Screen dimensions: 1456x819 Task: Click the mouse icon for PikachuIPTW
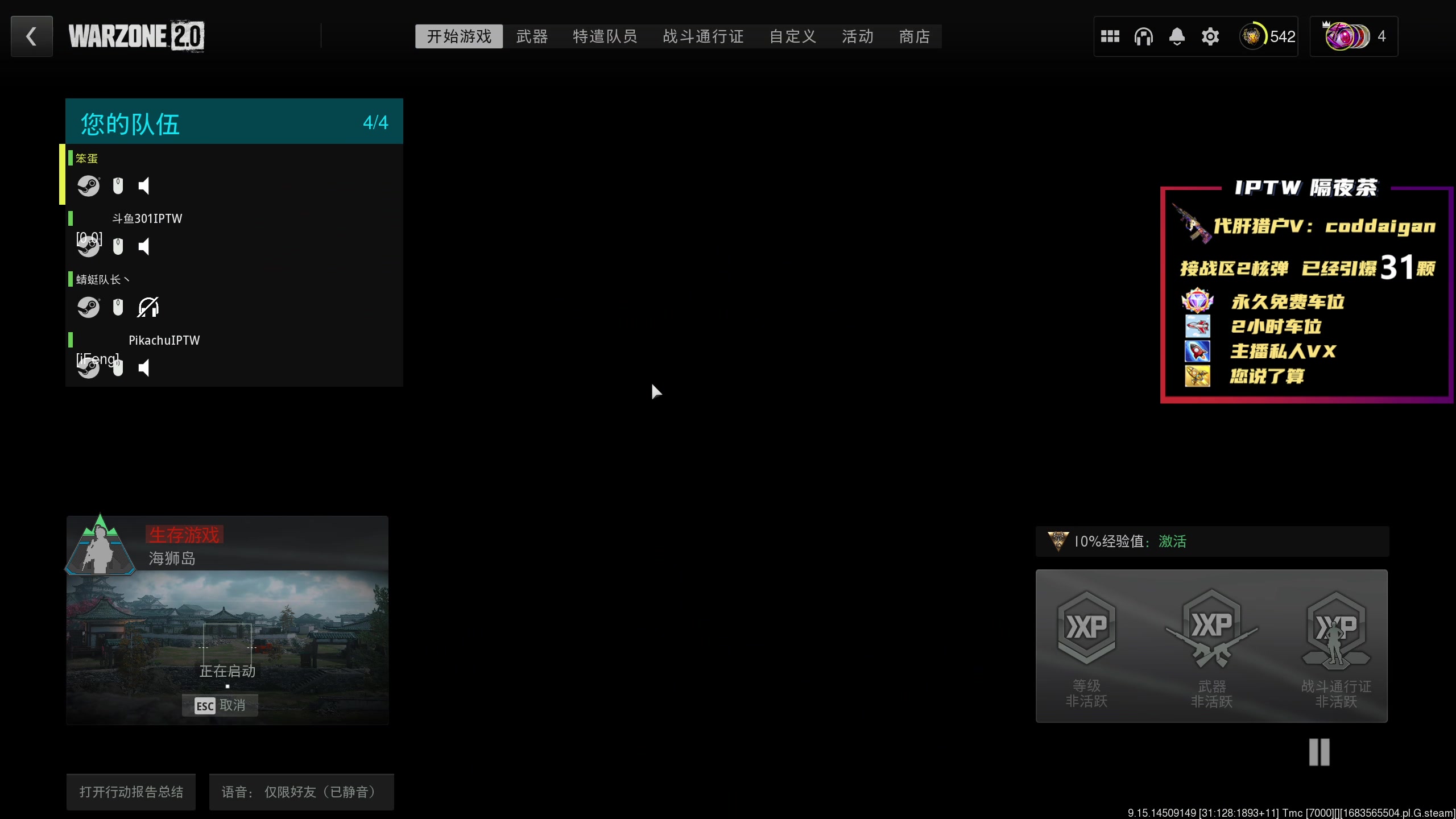point(118,368)
